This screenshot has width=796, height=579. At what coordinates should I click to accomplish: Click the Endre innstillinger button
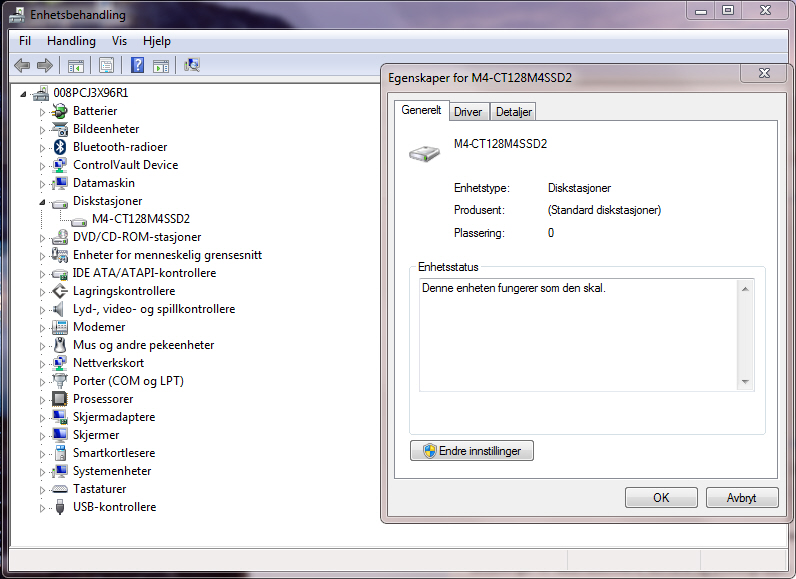tap(472, 451)
